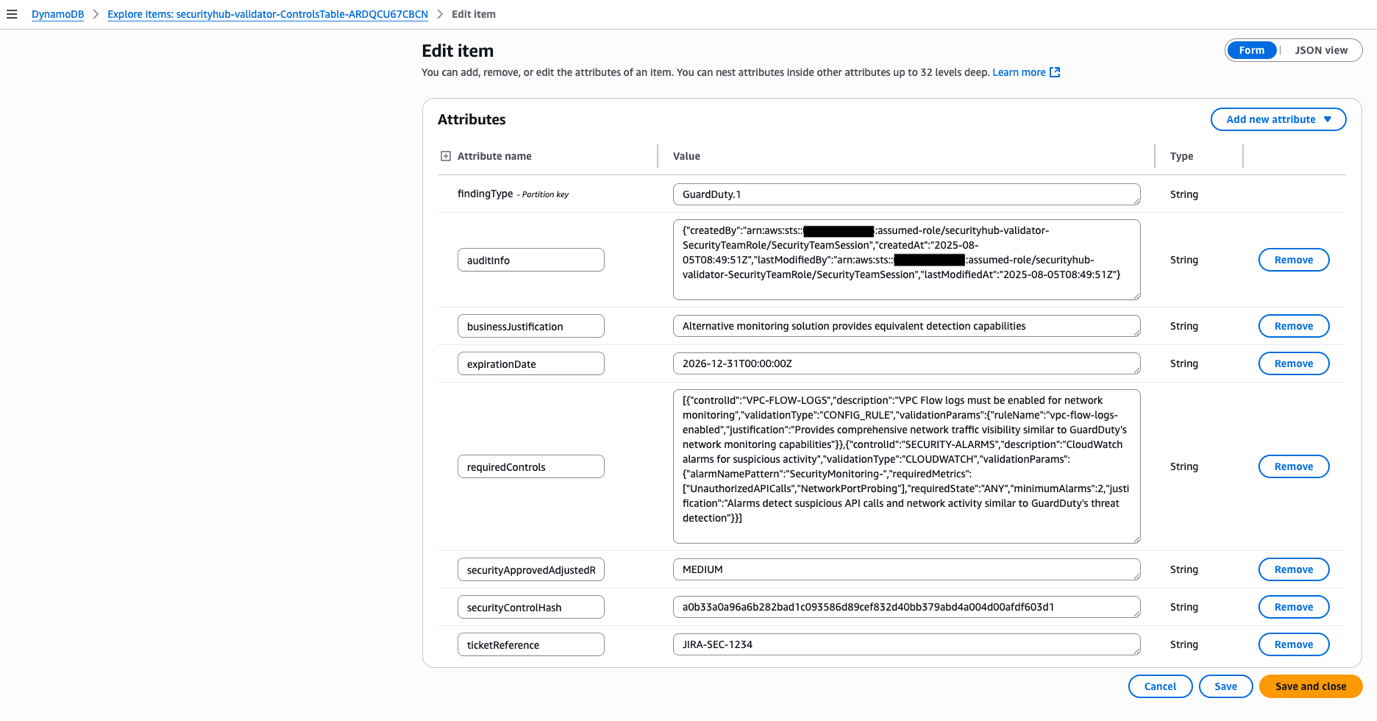Image resolution: width=1377 pixels, height=721 pixels.
Task: Remove the ticketReference attribute
Action: click(1293, 645)
